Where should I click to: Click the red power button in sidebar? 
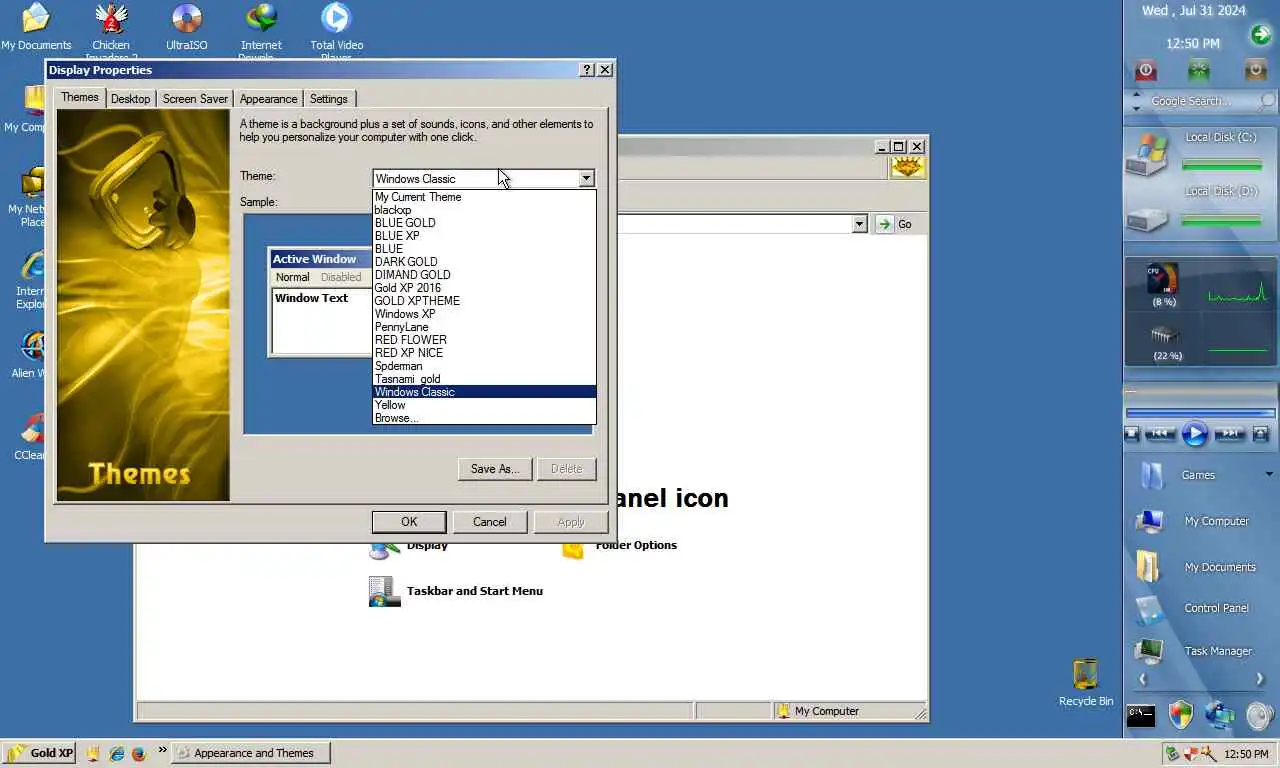[x=1146, y=70]
